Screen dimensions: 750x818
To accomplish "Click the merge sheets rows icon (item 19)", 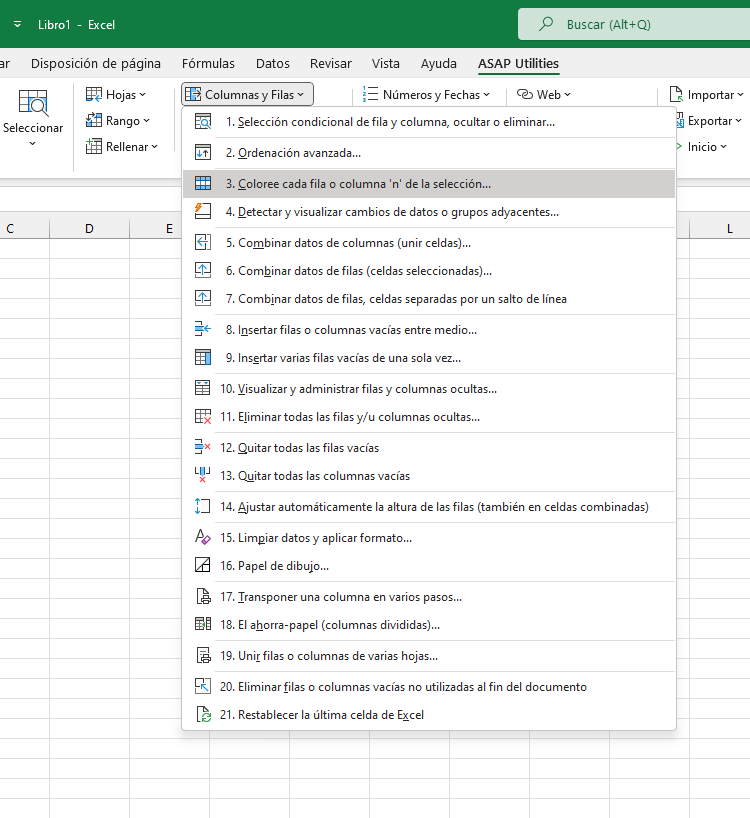I will click(x=202, y=655).
